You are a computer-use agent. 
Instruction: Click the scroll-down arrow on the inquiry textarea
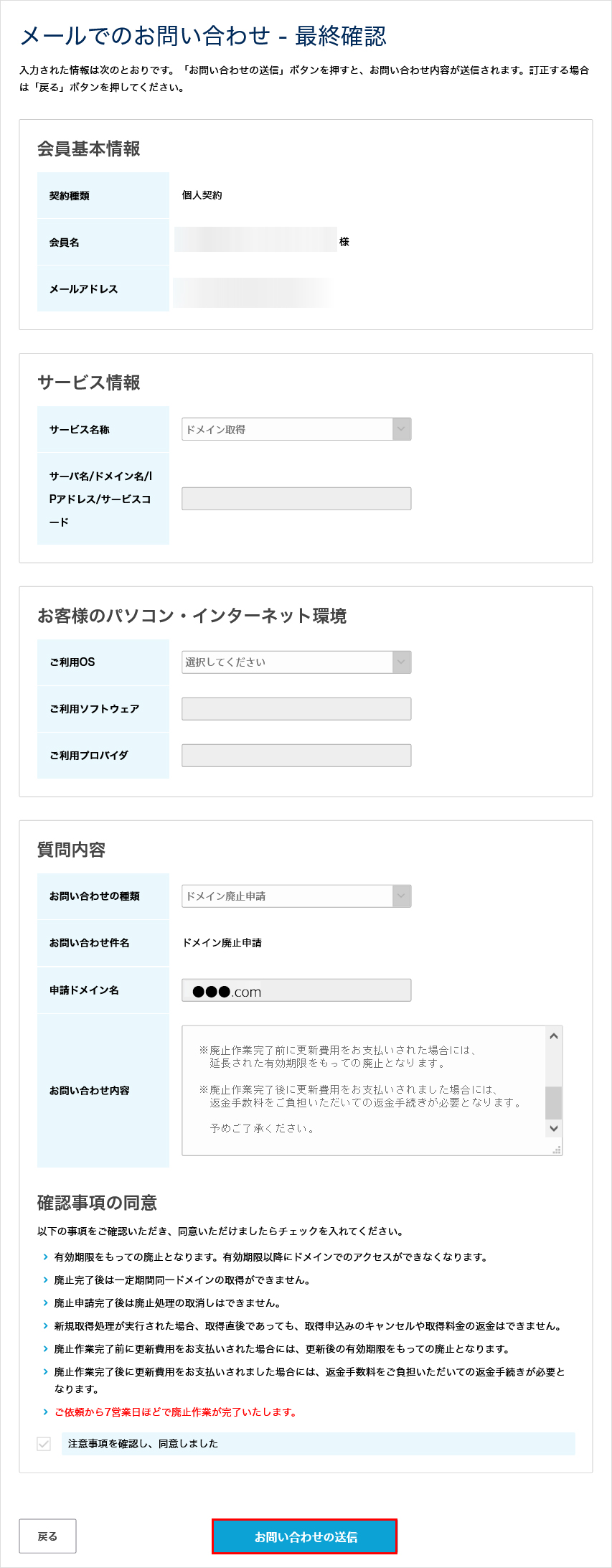pyautogui.click(x=553, y=1128)
